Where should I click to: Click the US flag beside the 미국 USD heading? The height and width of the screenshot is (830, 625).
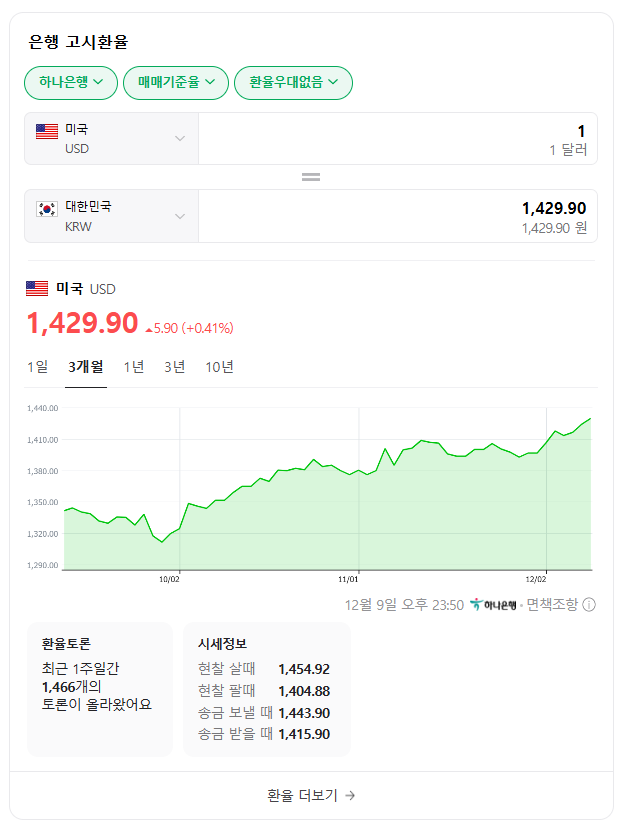click(35, 289)
